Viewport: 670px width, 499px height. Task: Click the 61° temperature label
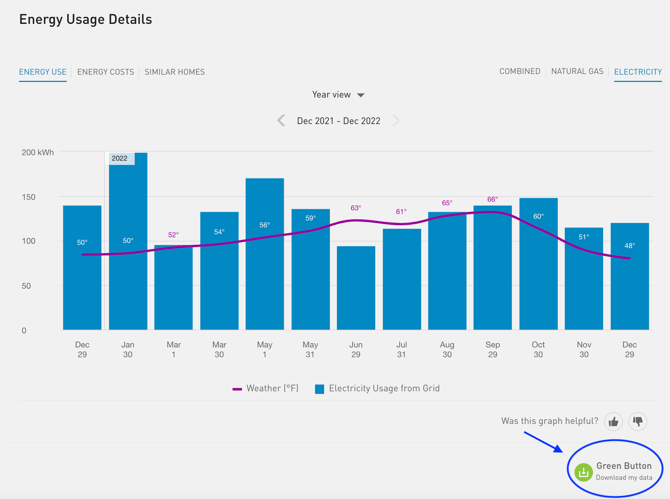(401, 211)
